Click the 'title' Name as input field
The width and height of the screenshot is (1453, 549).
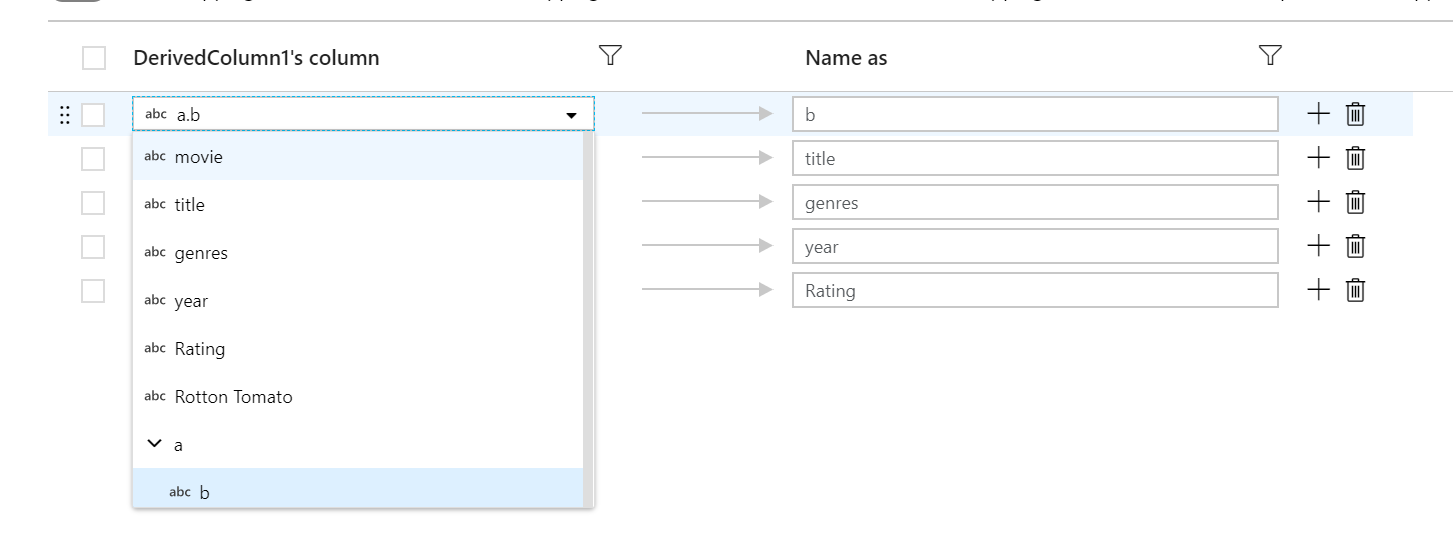(x=1035, y=158)
